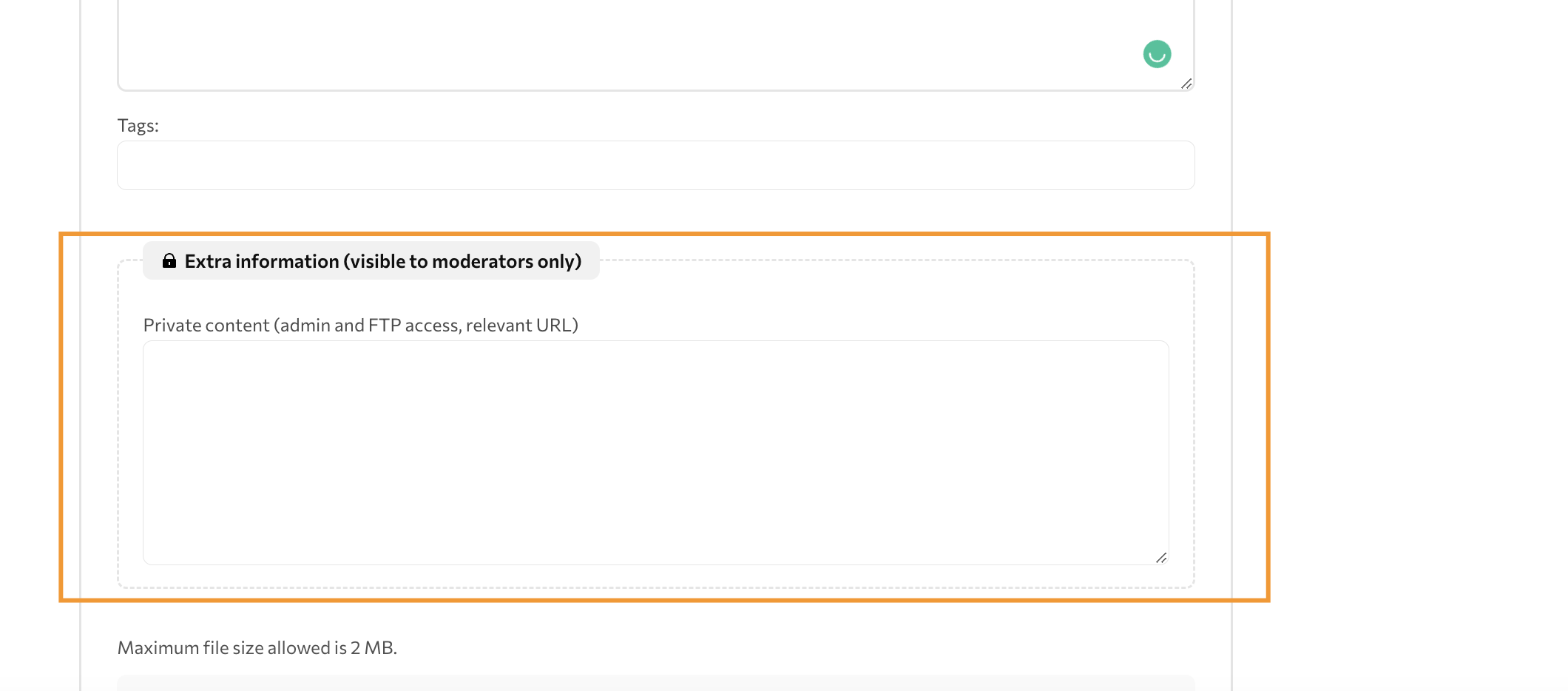Click inside the Private content text area
The image size is (1568, 691).
[x=655, y=452]
